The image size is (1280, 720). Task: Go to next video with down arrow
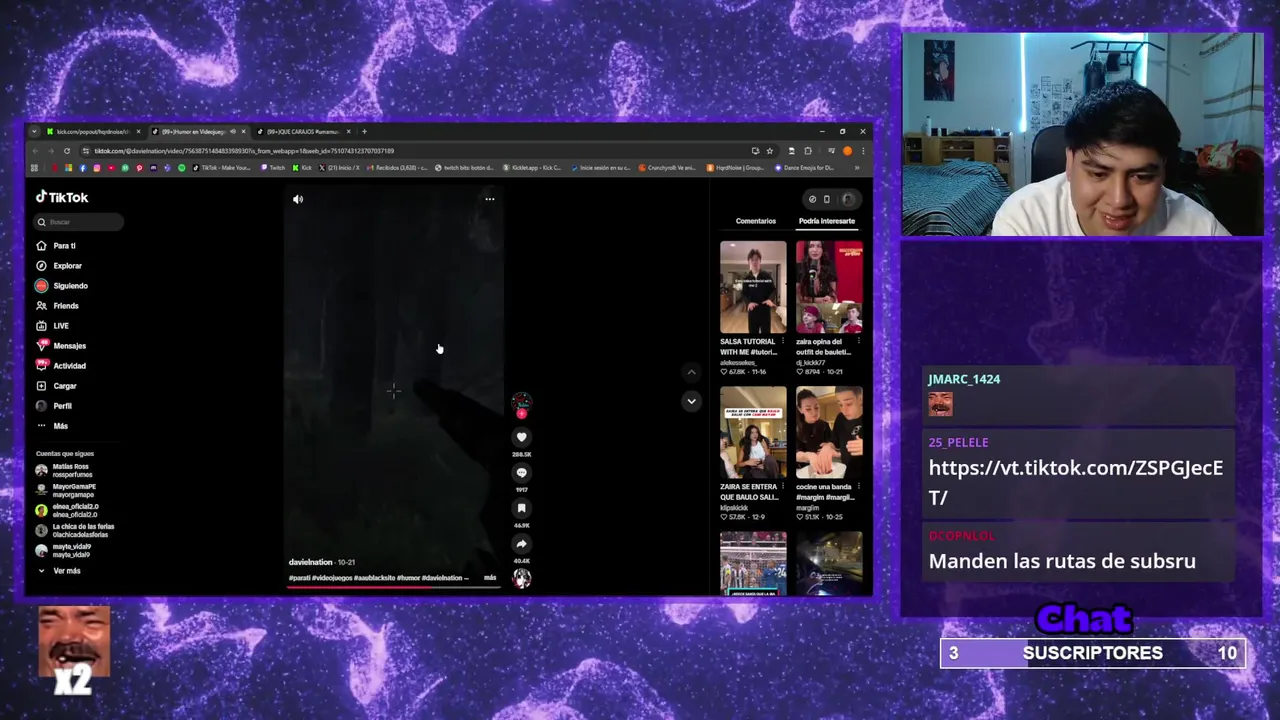(691, 401)
